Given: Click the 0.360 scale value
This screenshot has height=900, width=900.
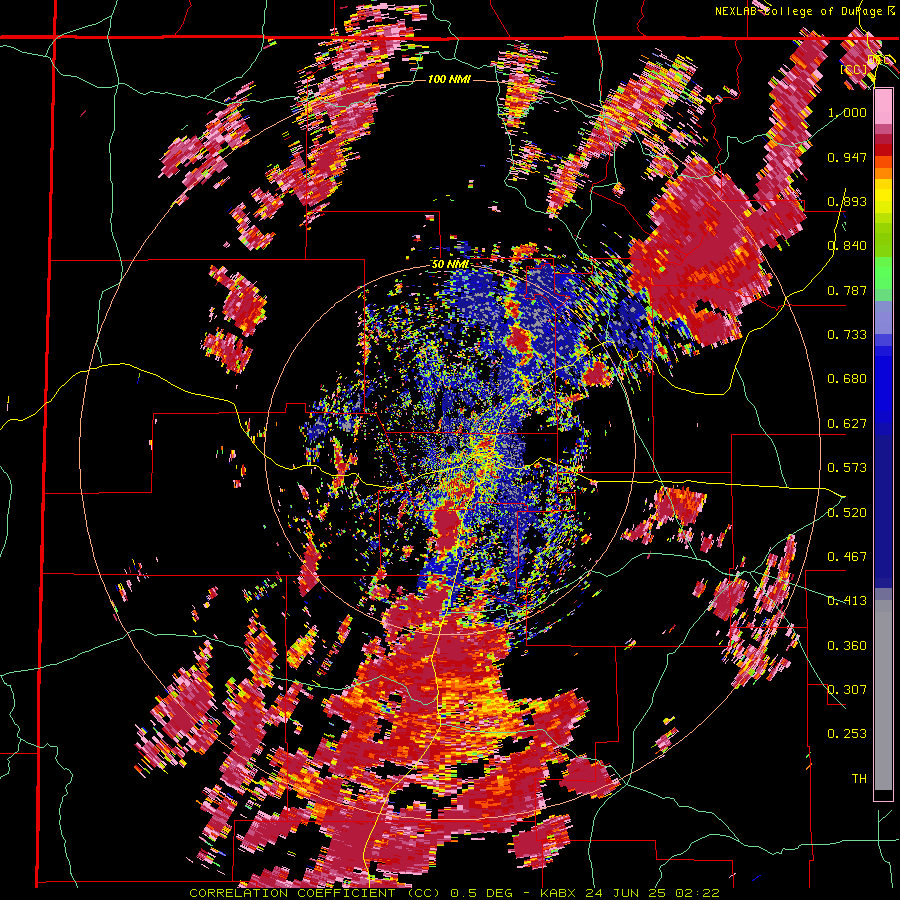Looking at the screenshot, I should (x=847, y=646).
